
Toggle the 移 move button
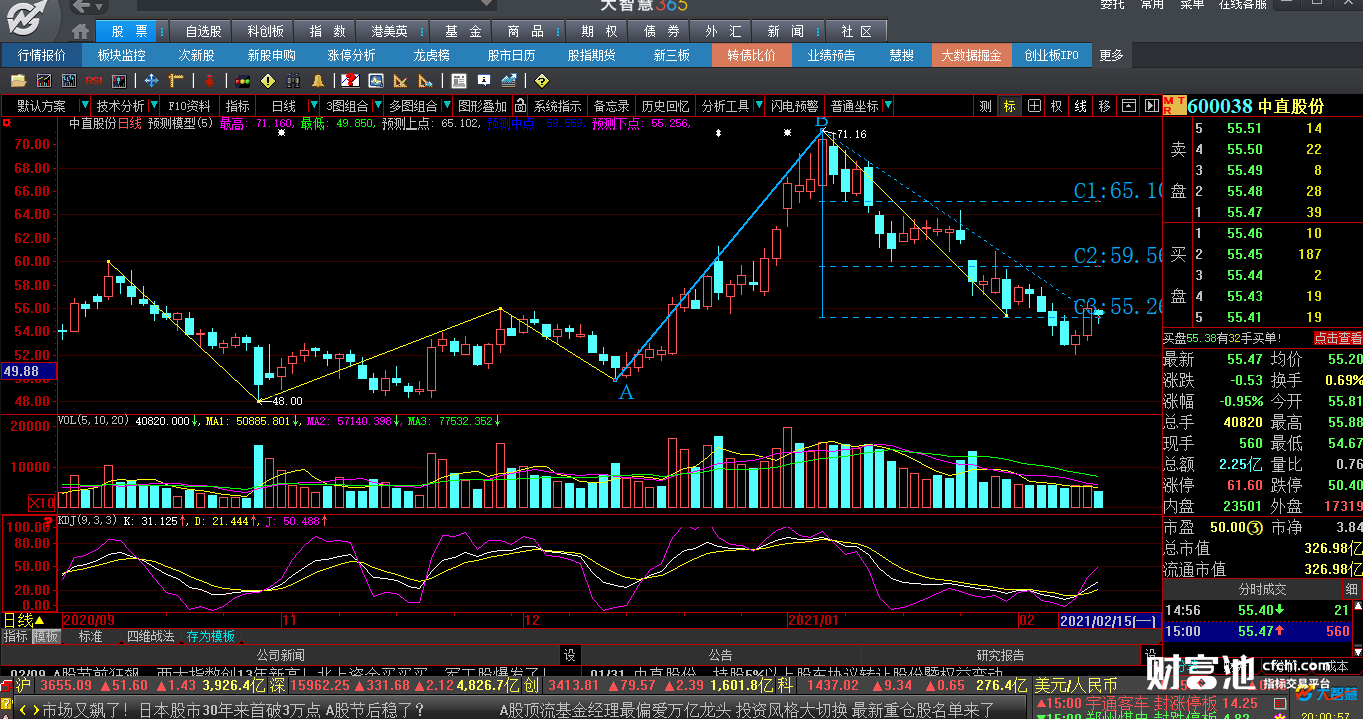click(1104, 105)
